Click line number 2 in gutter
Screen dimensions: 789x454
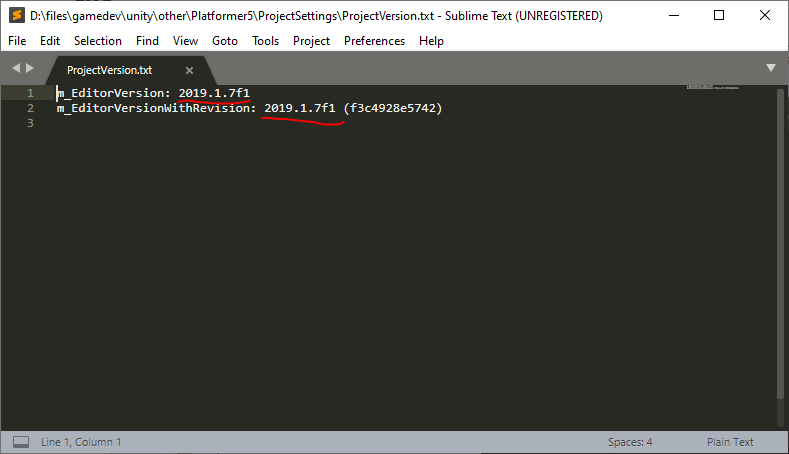(x=30, y=108)
